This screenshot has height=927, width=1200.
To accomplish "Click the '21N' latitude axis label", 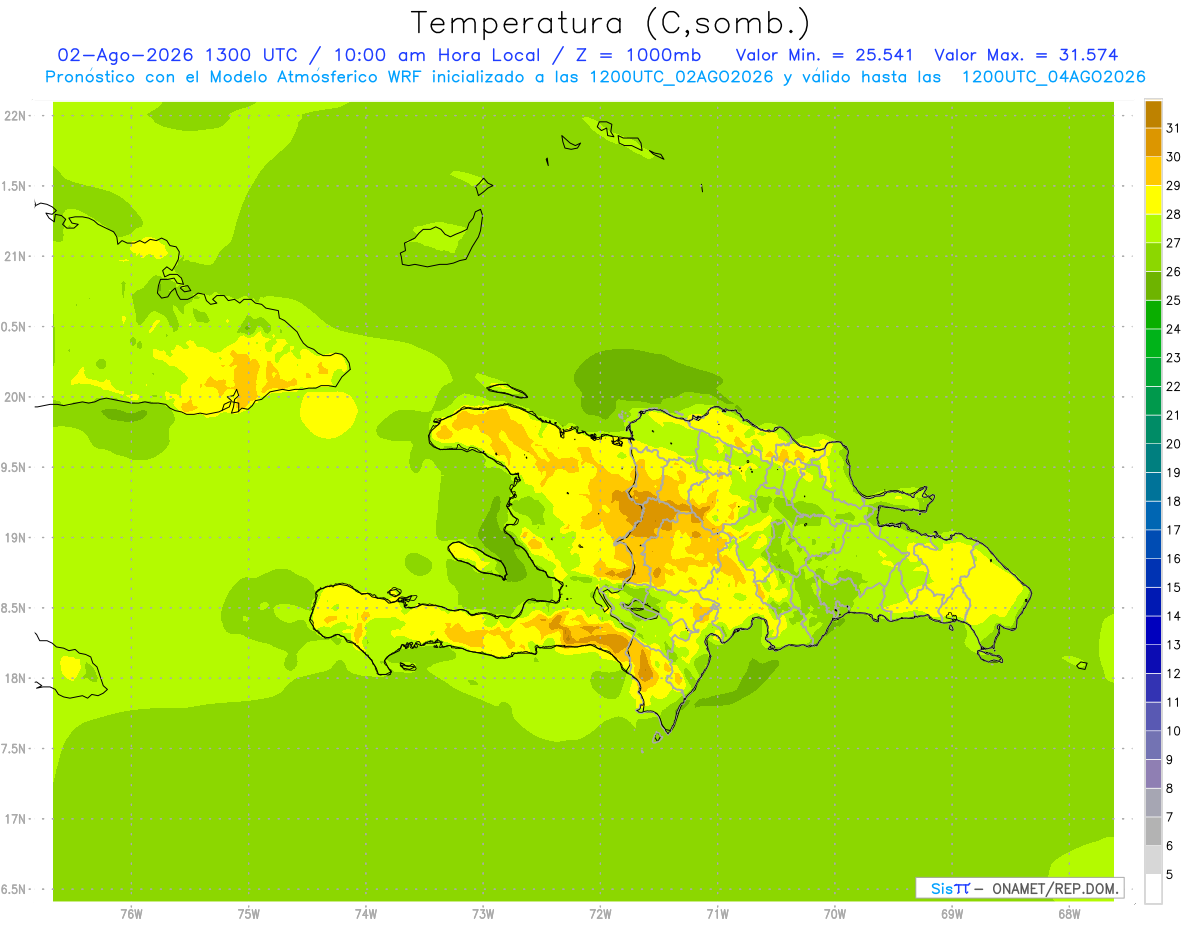I will coord(15,256).
